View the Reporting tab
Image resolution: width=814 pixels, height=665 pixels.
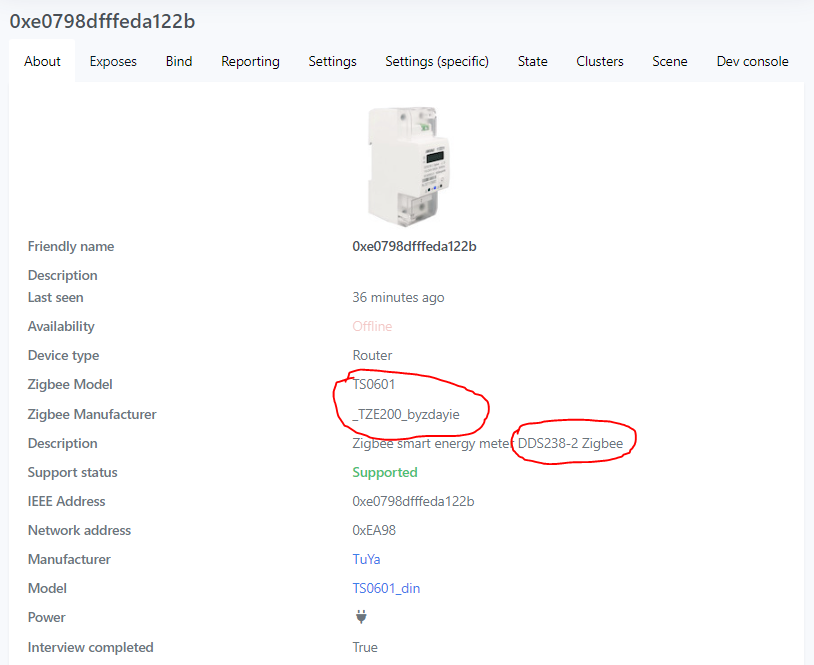pos(249,61)
